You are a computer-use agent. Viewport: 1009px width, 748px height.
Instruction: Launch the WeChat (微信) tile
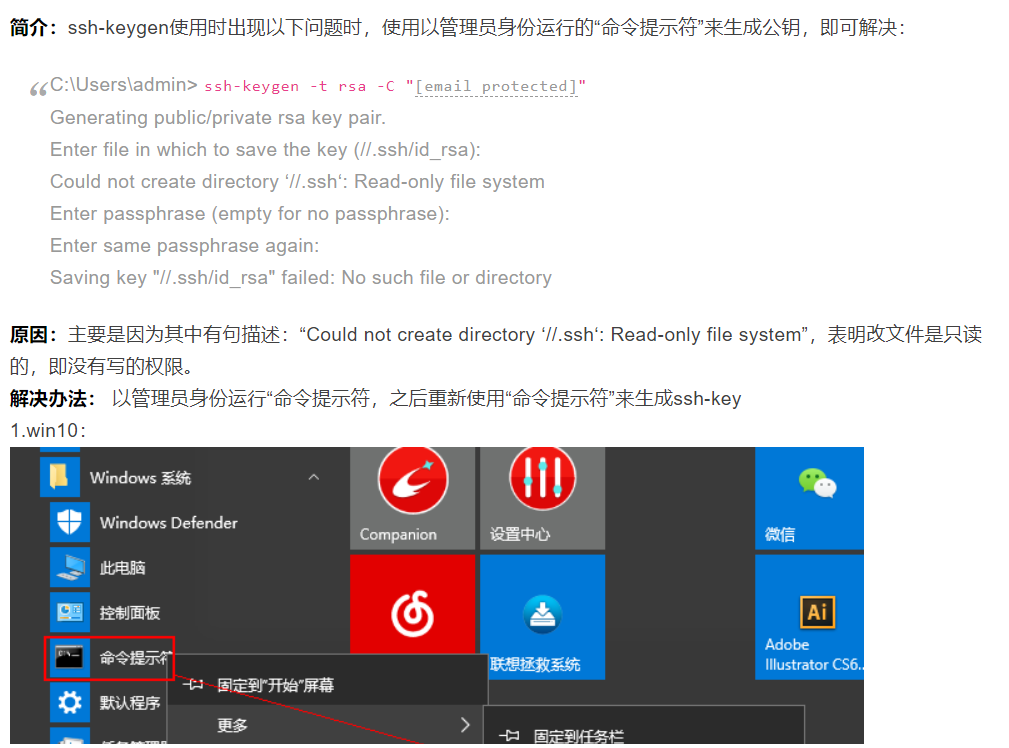810,498
